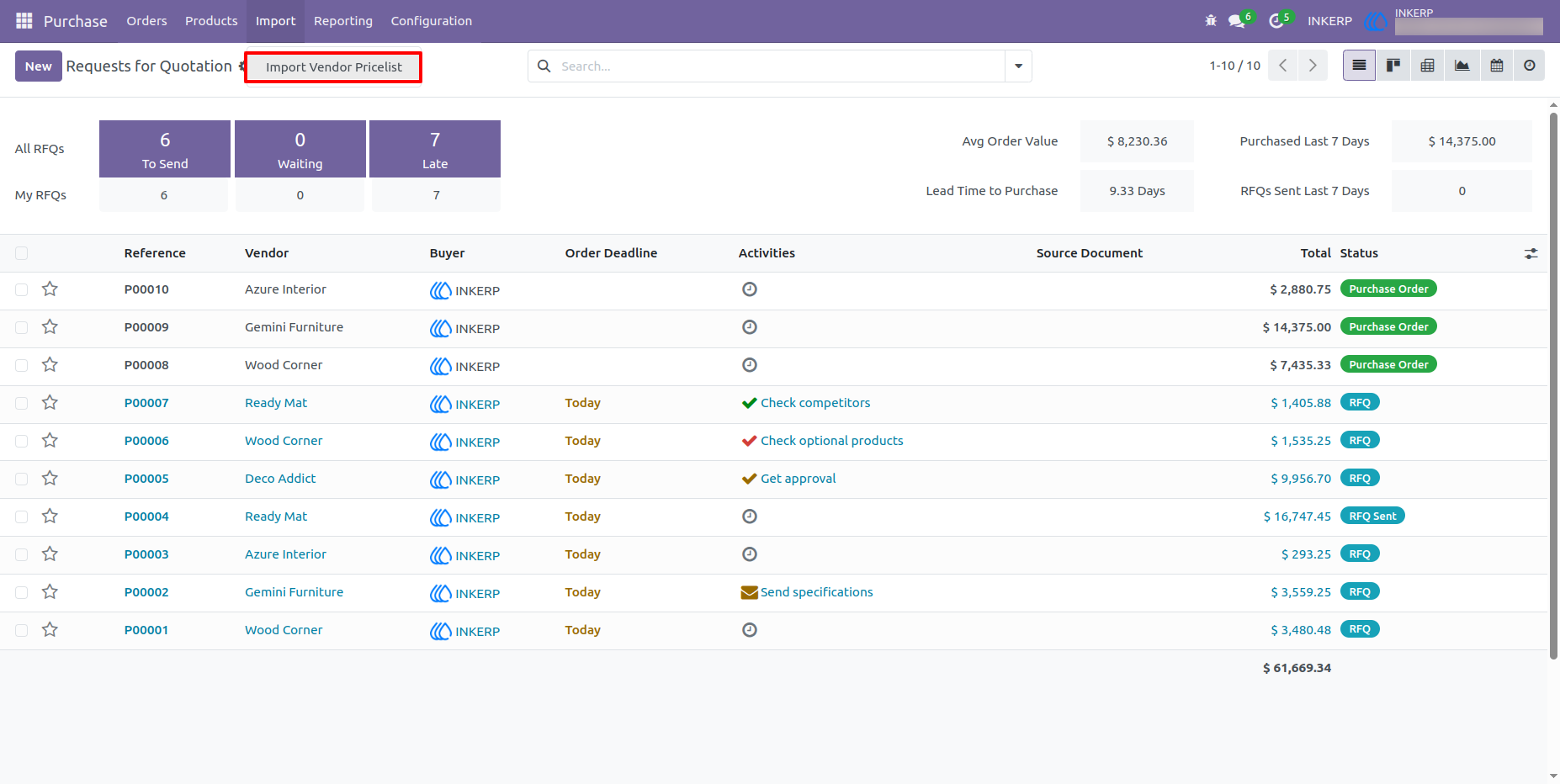The width and height of the screenshot is (1560, 784).
Task: Check the row checkbox for P00007
Action: point(22,403)
